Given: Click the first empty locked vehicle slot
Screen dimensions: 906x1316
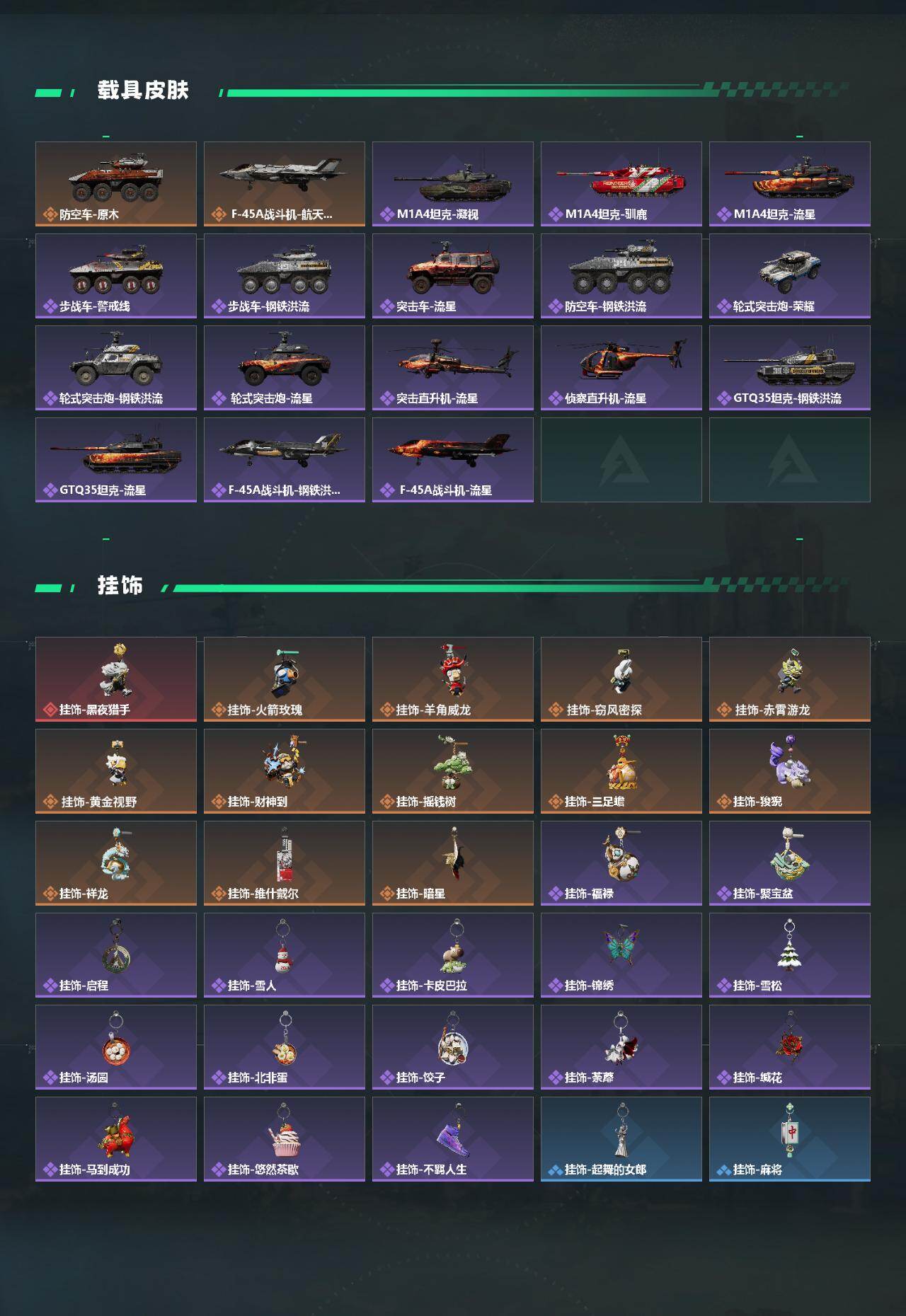Looking at the screenshot, I should point(621,460).
